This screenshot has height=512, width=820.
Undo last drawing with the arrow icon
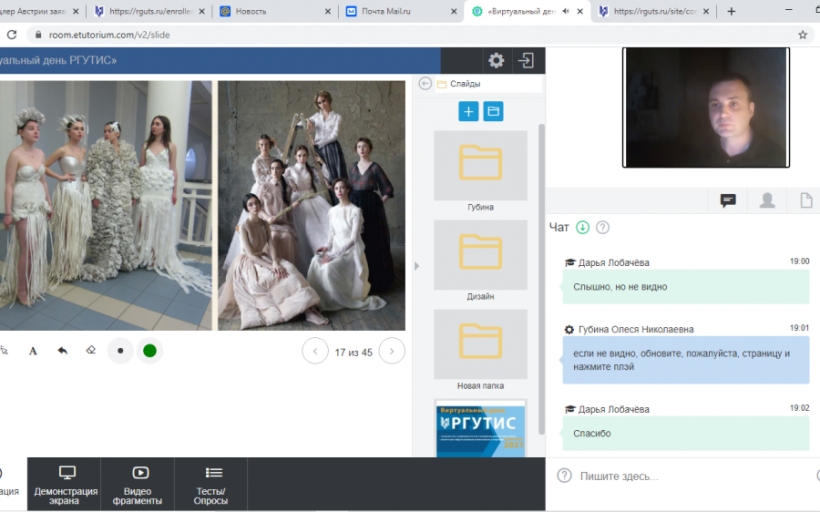click(62, 350)
